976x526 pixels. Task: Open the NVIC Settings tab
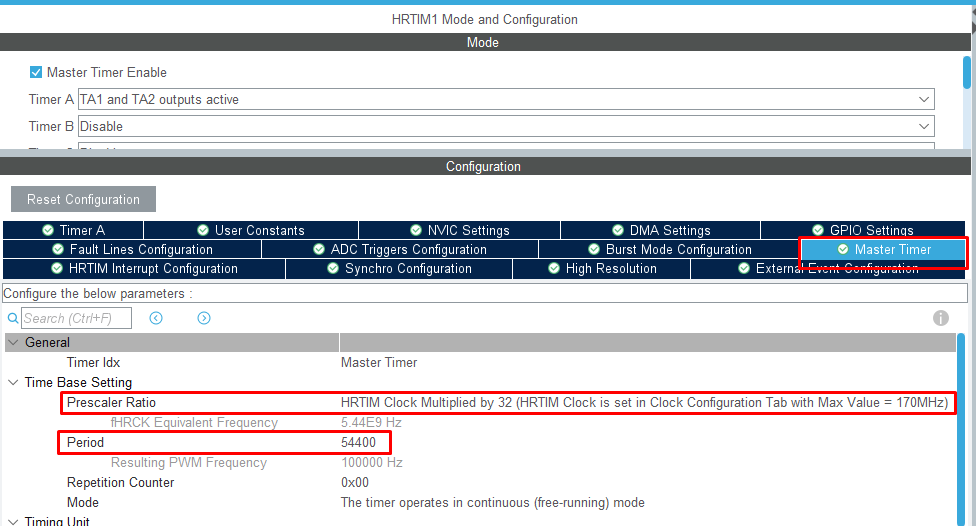click(x=459, y=230)
